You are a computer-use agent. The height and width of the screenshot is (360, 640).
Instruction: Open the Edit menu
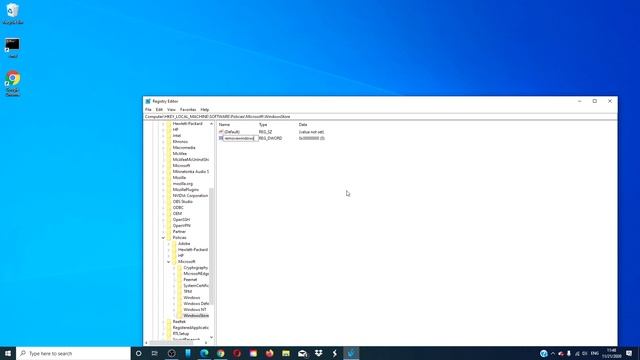coord(159,110)
